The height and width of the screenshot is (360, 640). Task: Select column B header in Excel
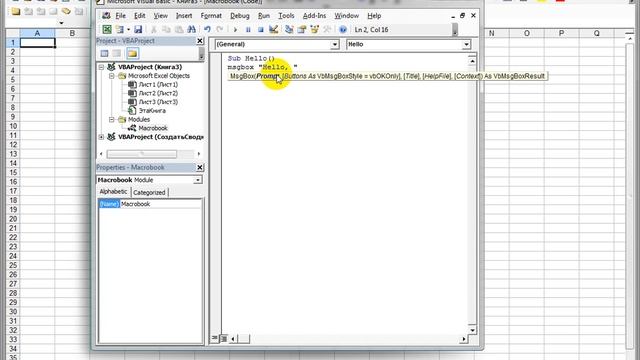(x=72, y=33)
